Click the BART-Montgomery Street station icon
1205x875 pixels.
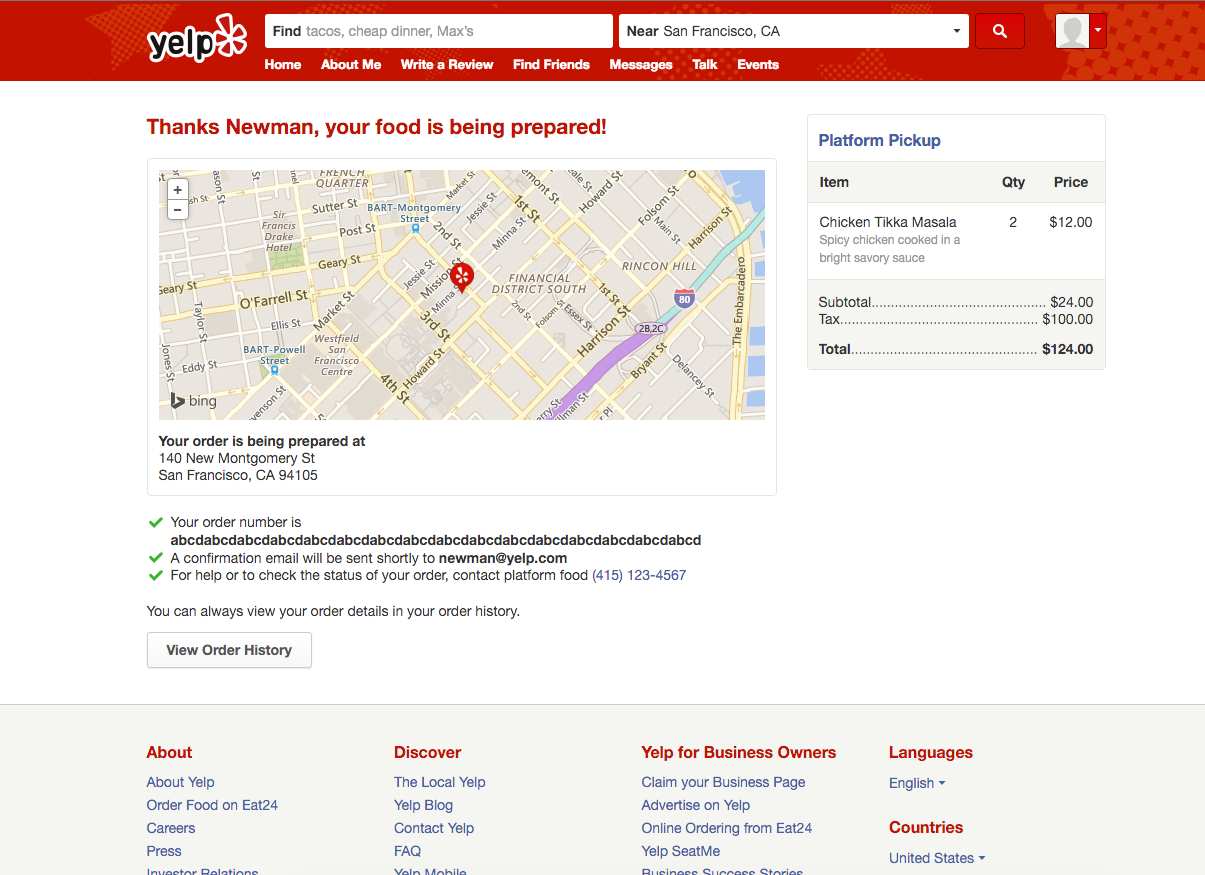(x=415, y=229)
